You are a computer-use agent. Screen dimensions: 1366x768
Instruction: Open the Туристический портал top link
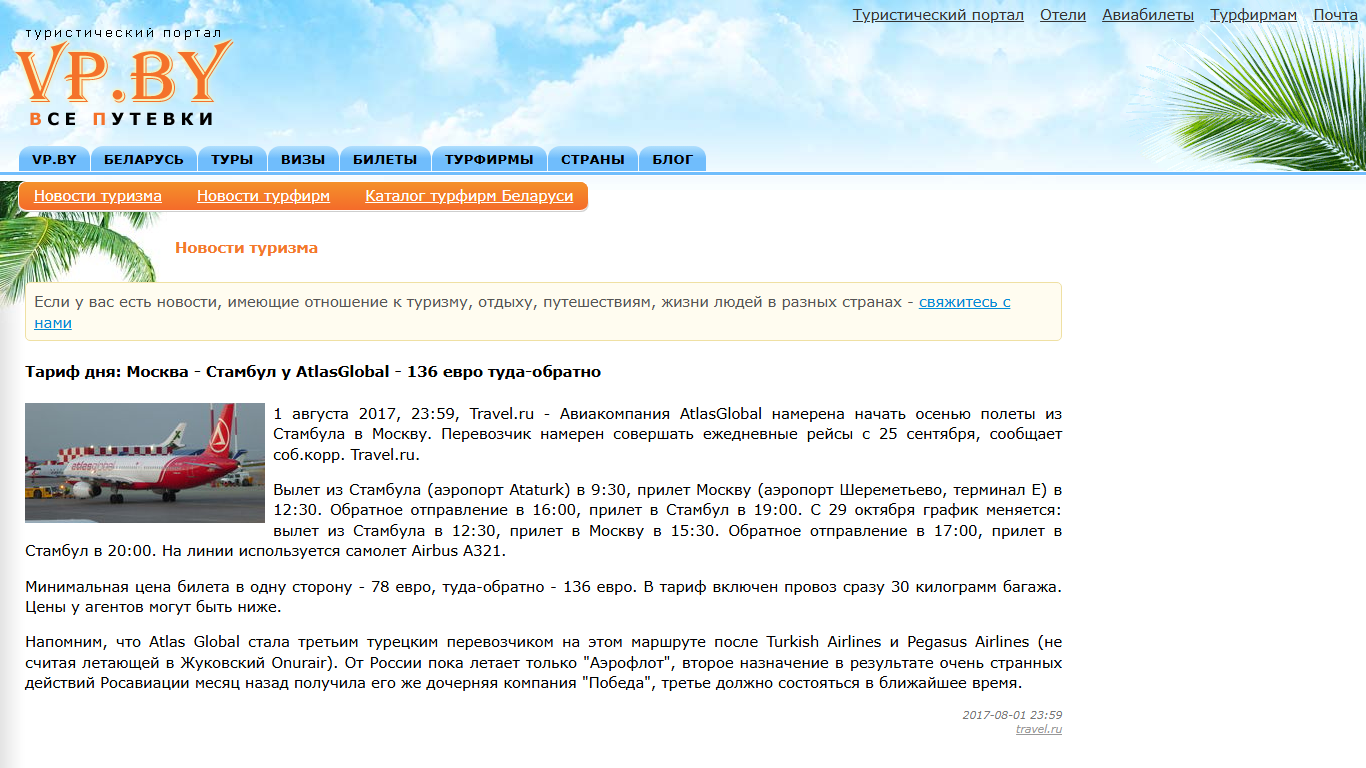tap(938, 15)
